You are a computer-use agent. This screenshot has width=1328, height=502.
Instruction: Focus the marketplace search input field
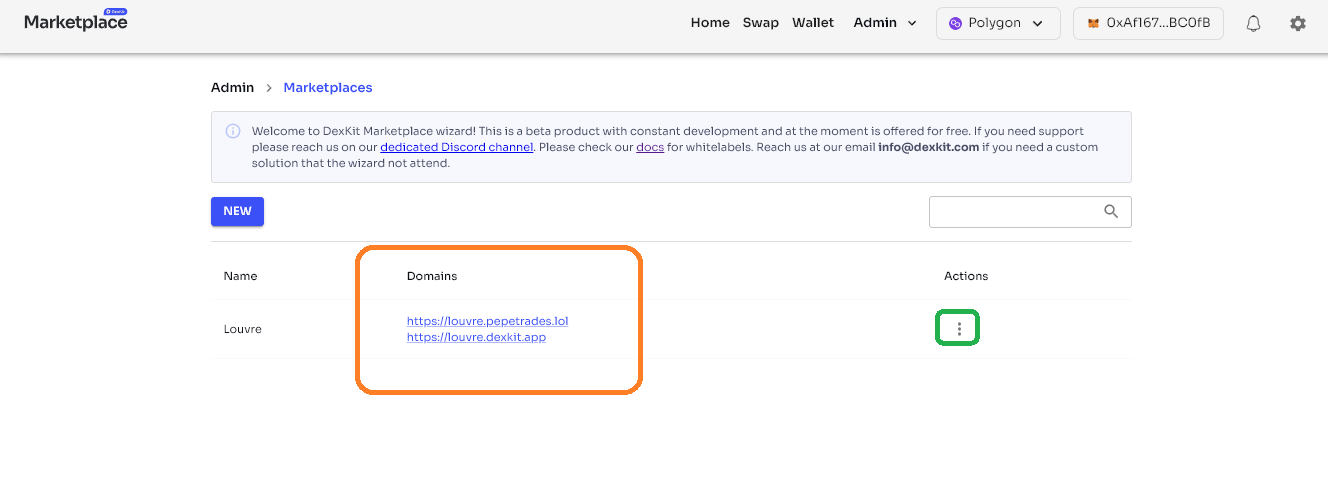pyautogui.click(x=1015, y=212)
